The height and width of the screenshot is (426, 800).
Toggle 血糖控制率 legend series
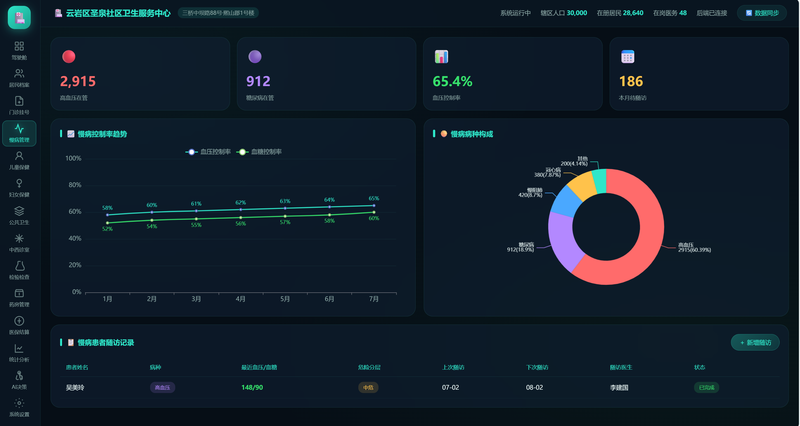[x=259, y=152]
